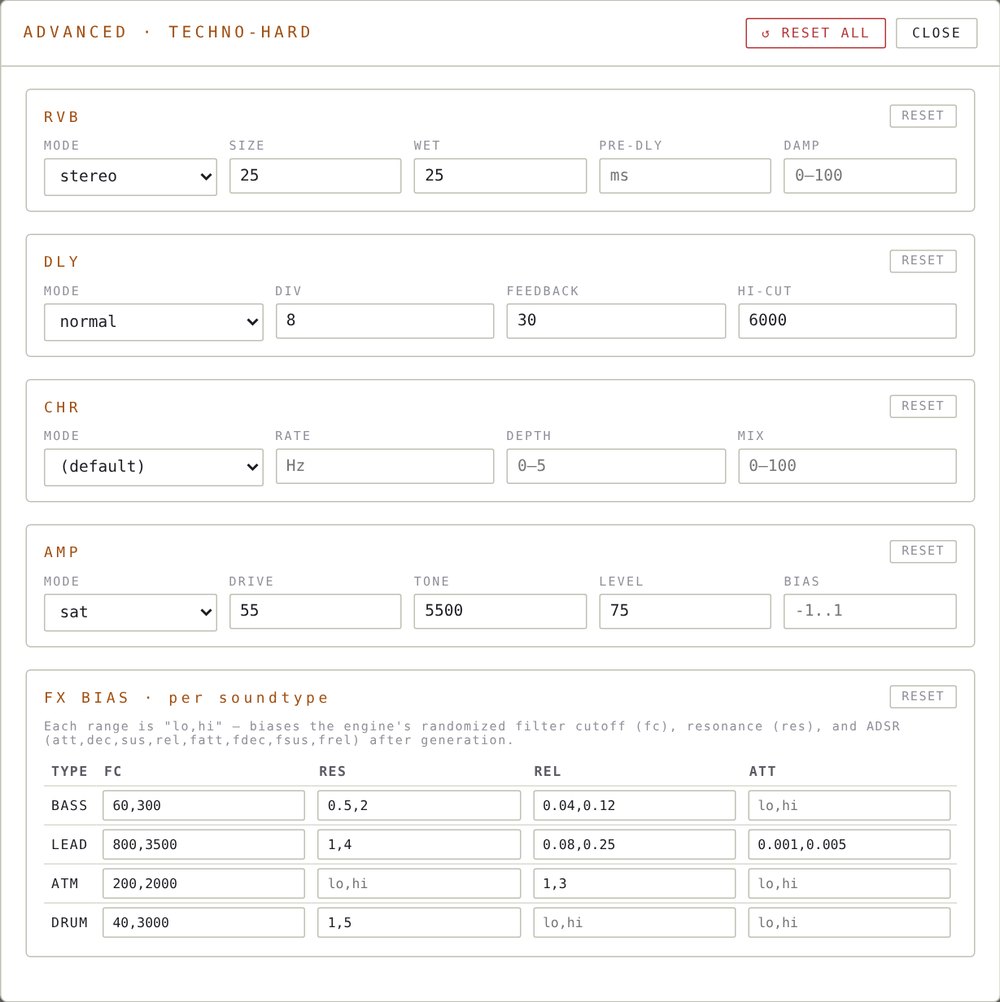The height and width of the screenshot is (1002, 1000).
Task: Click the CHR Mix input field
Action: pyautogui.click(x=847, y=466)
